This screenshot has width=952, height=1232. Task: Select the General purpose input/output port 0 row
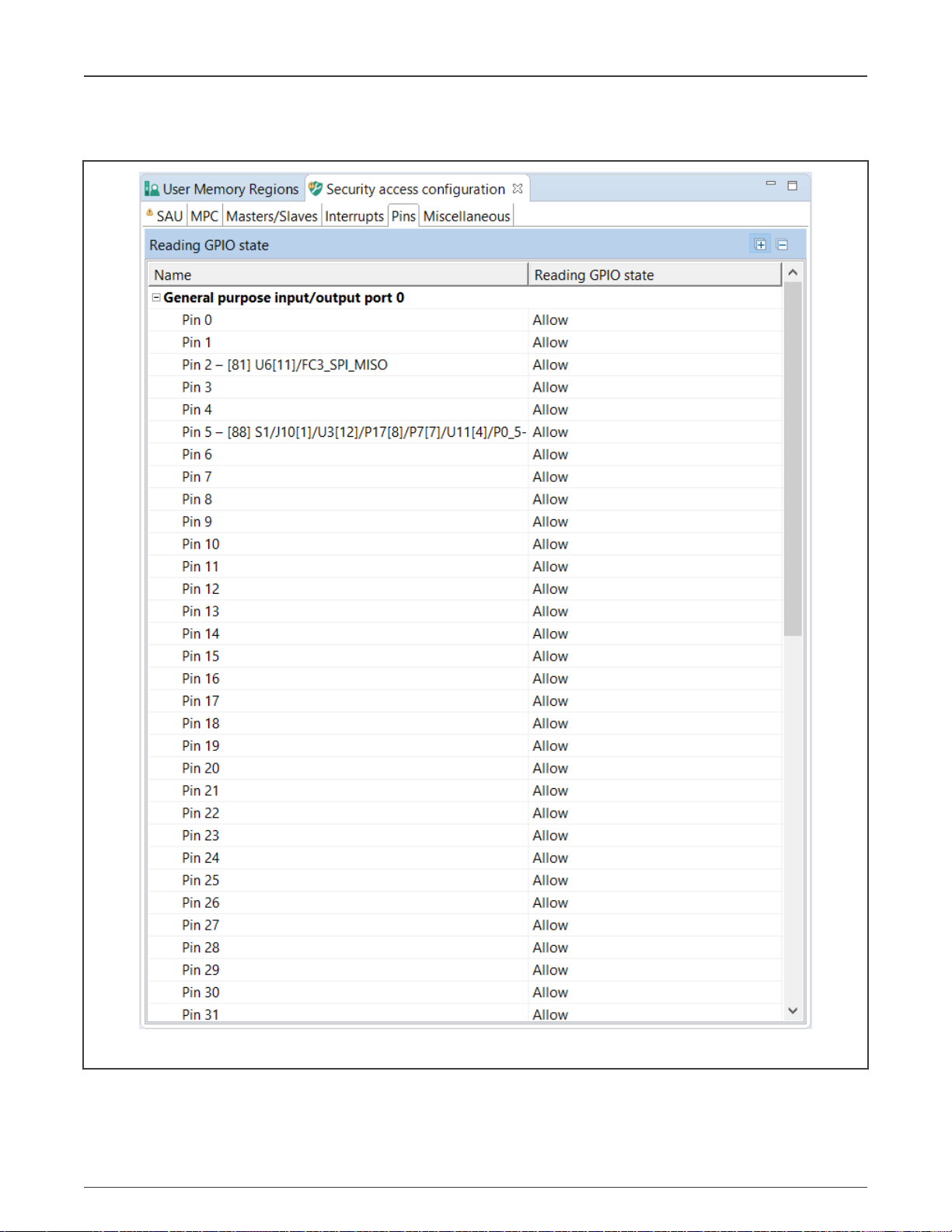[465, 298]
